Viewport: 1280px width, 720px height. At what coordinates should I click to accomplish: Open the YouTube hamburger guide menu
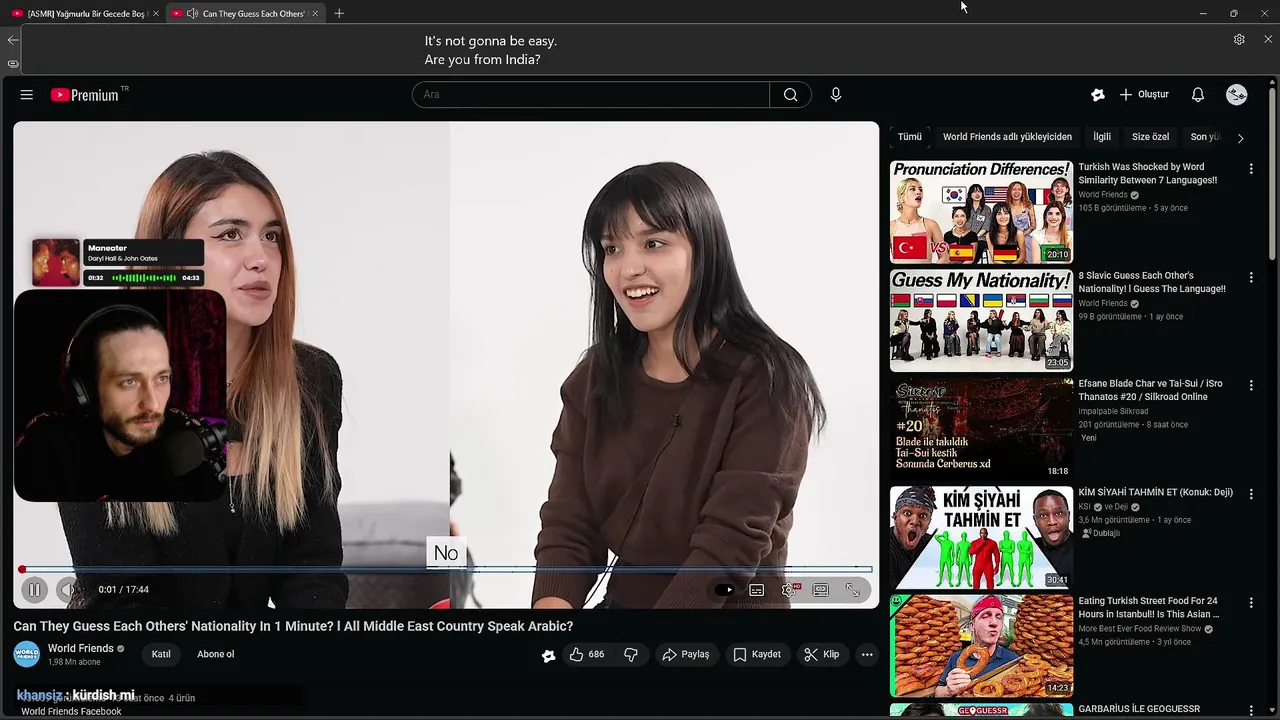[27, 95]
